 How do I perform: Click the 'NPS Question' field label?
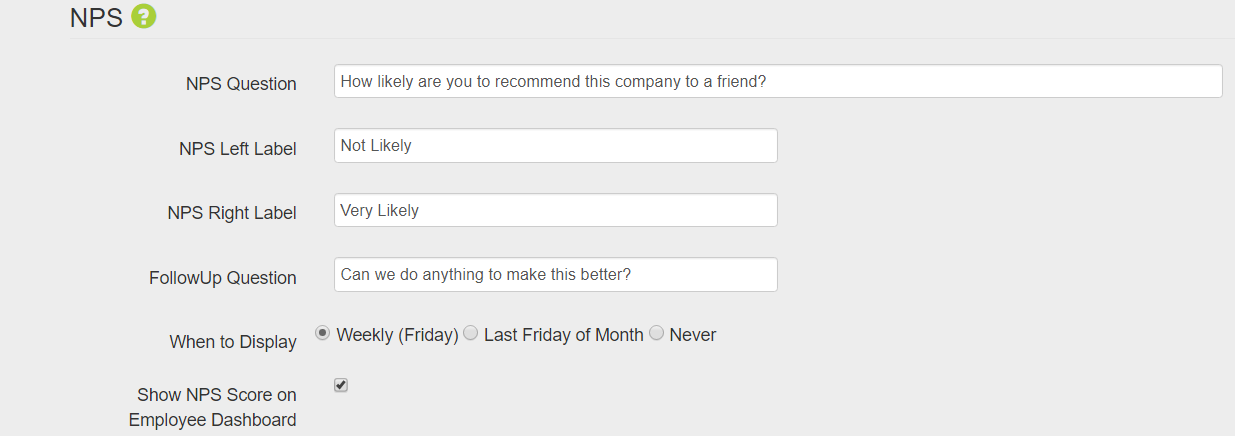point(241,84)
